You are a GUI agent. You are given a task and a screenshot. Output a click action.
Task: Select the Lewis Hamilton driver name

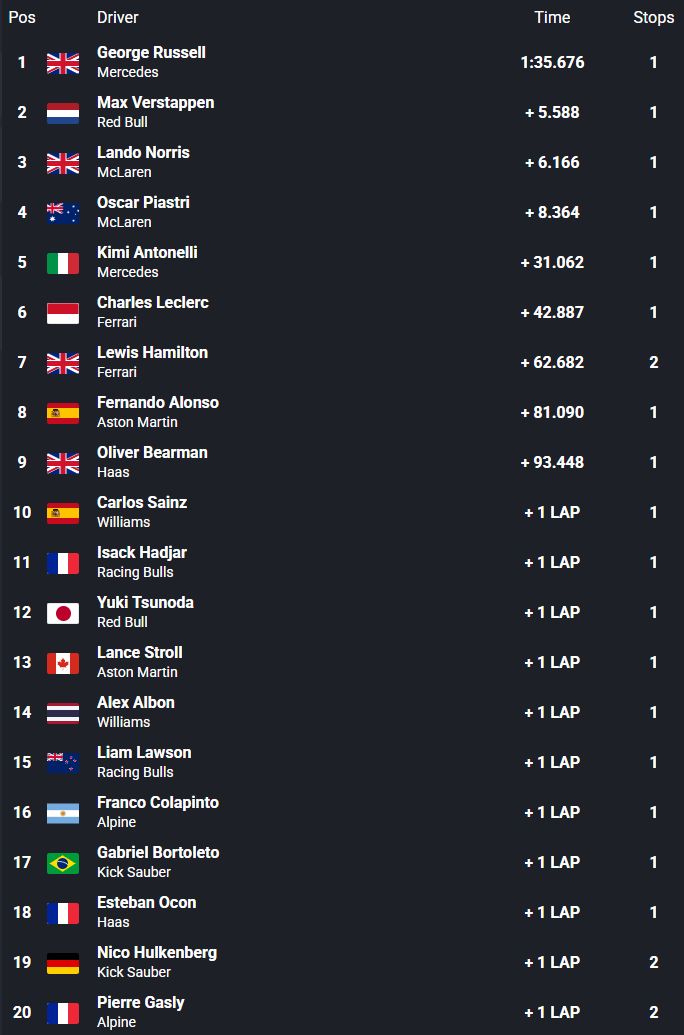(152, 353)
